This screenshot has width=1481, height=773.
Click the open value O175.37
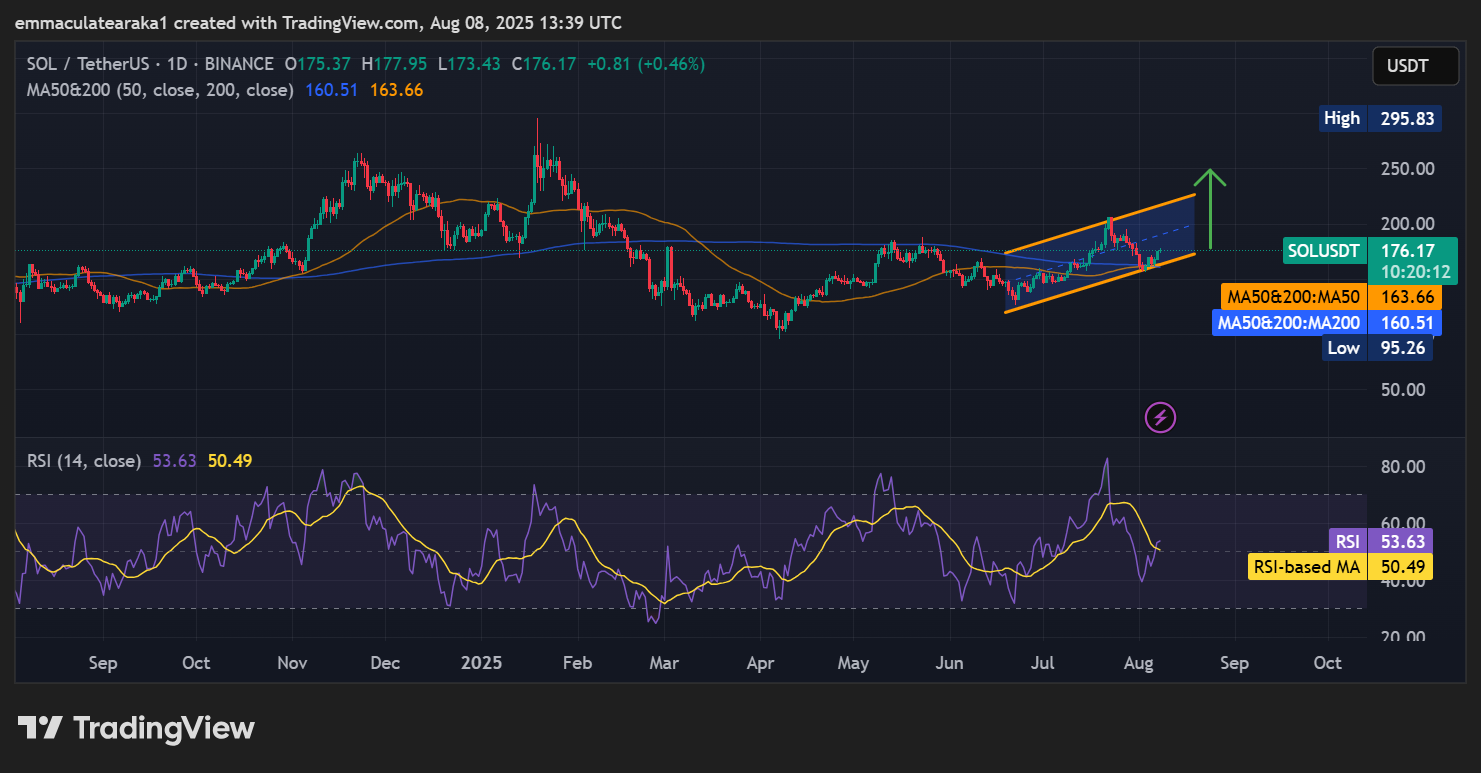(x=318, y=64)
